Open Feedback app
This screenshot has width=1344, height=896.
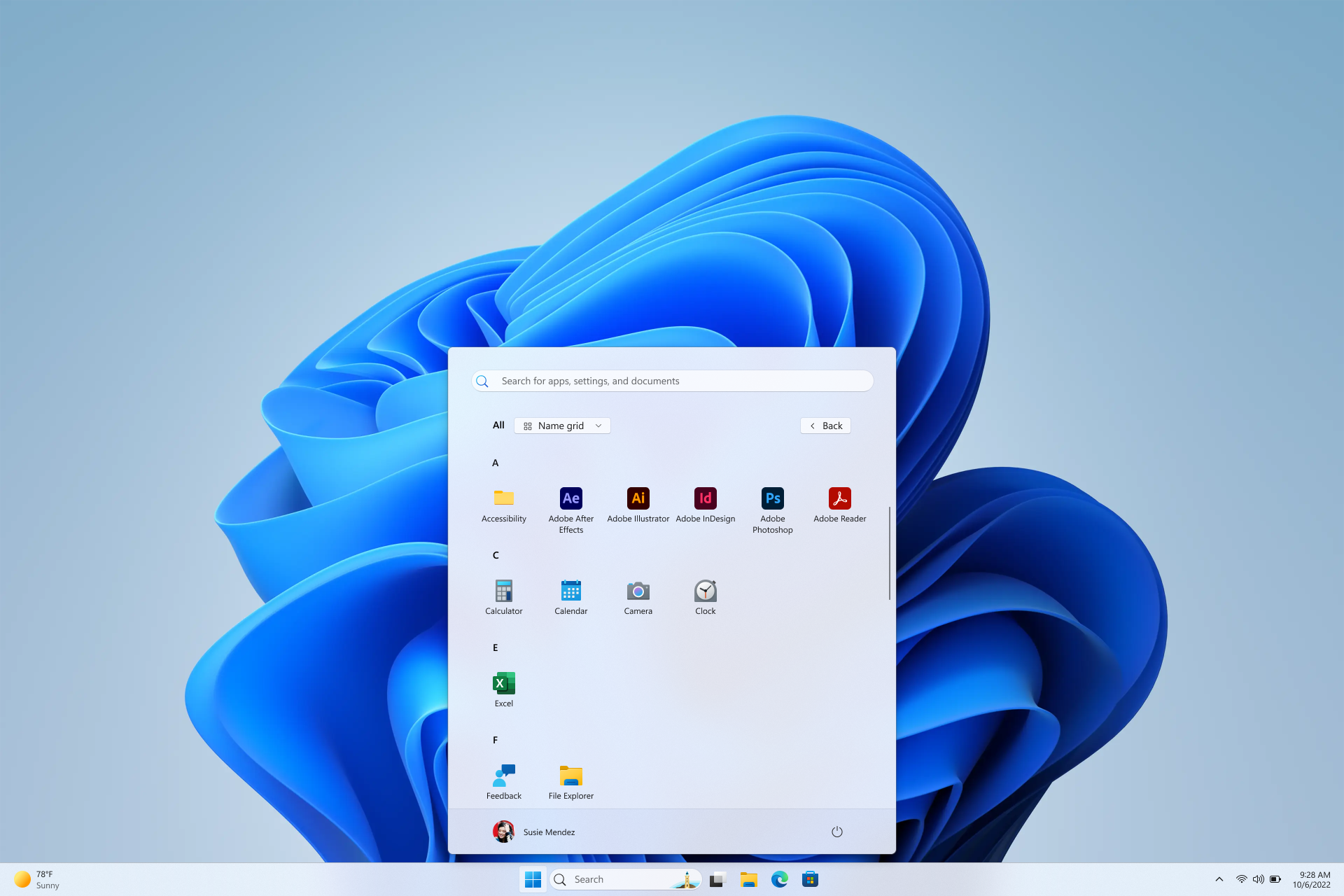pyautogui.click(x=503, y=780)
